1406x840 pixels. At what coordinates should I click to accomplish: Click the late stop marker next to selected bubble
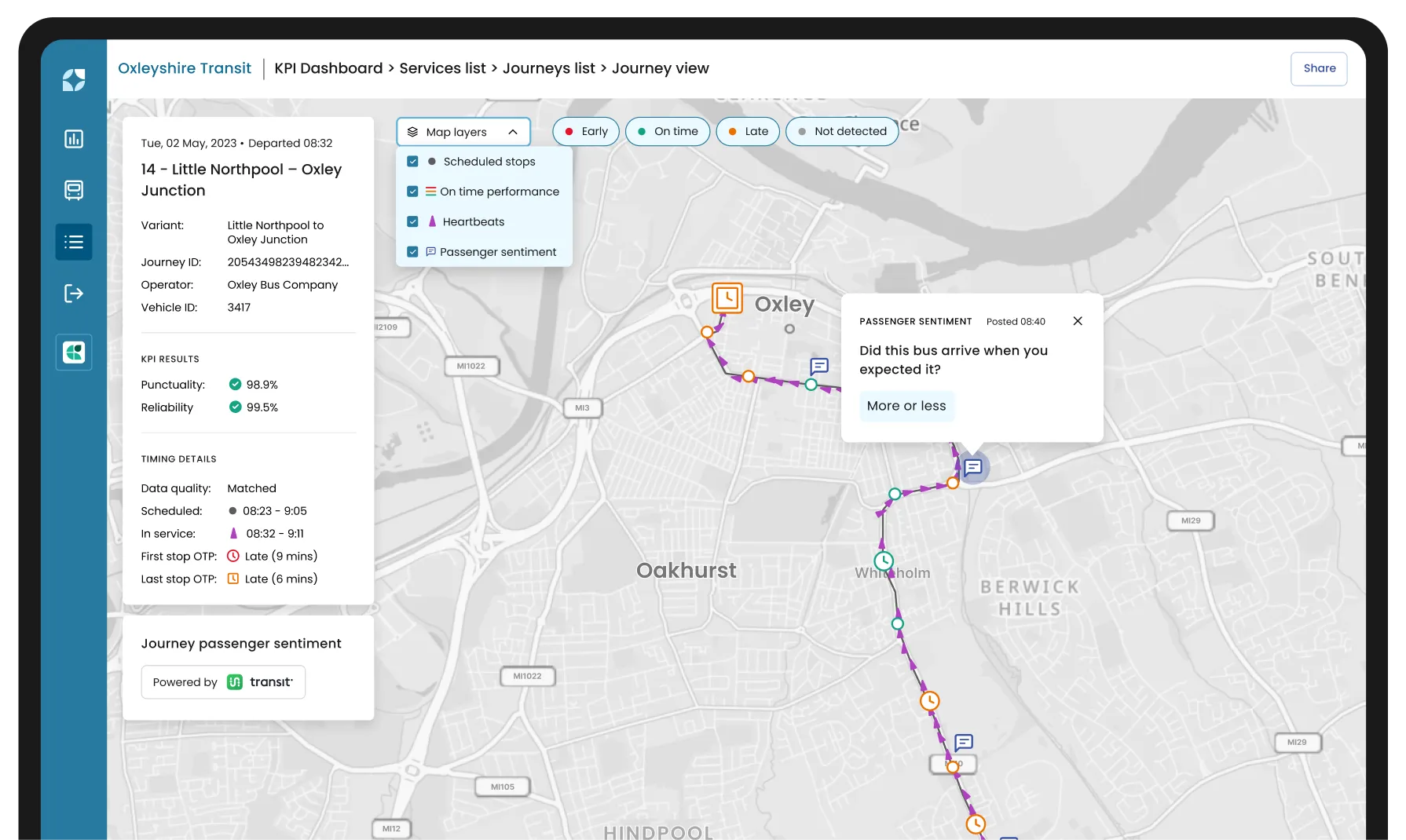[953, 484]
